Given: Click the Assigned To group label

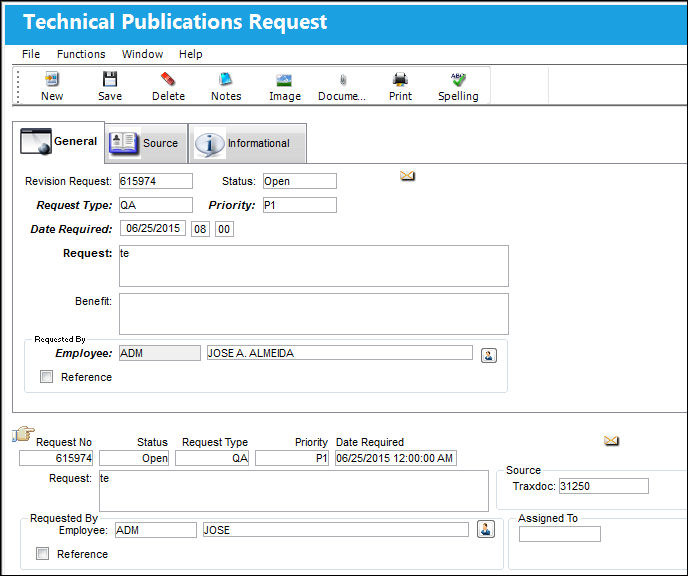Looking at the screenshot, I should 548,518.
